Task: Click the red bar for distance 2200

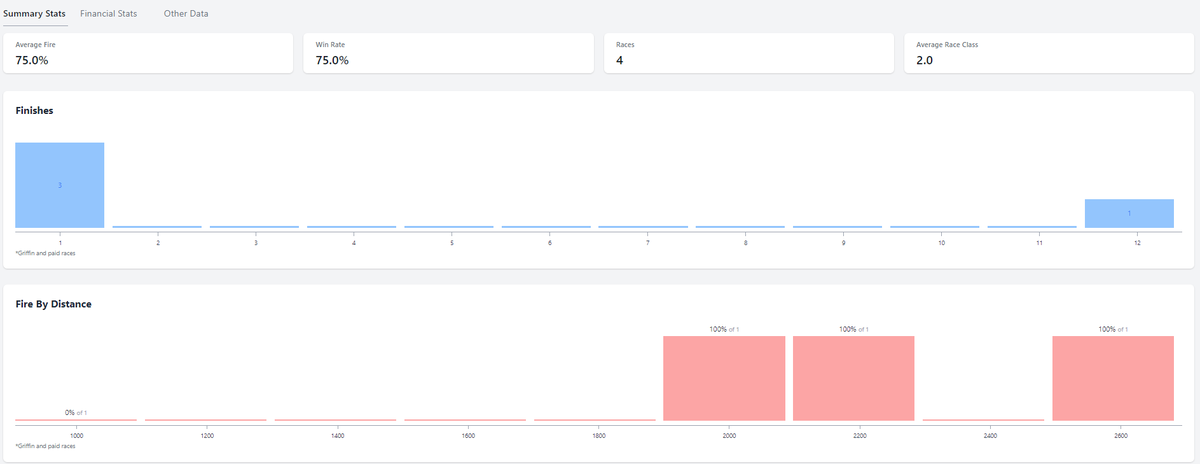Action: click(854, 378)
